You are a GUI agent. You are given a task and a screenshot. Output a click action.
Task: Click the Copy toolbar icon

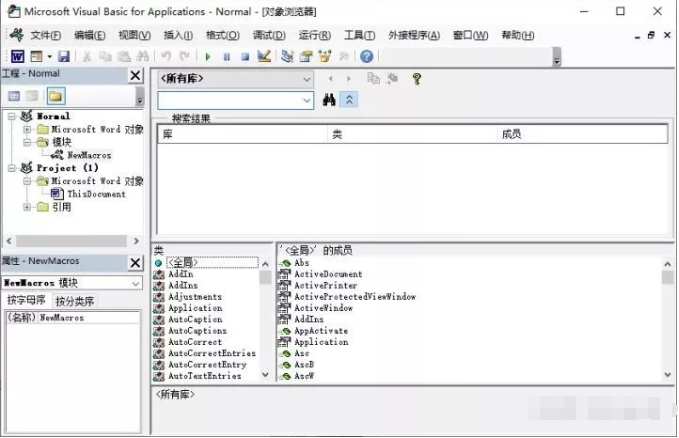(x=105, y=56)
